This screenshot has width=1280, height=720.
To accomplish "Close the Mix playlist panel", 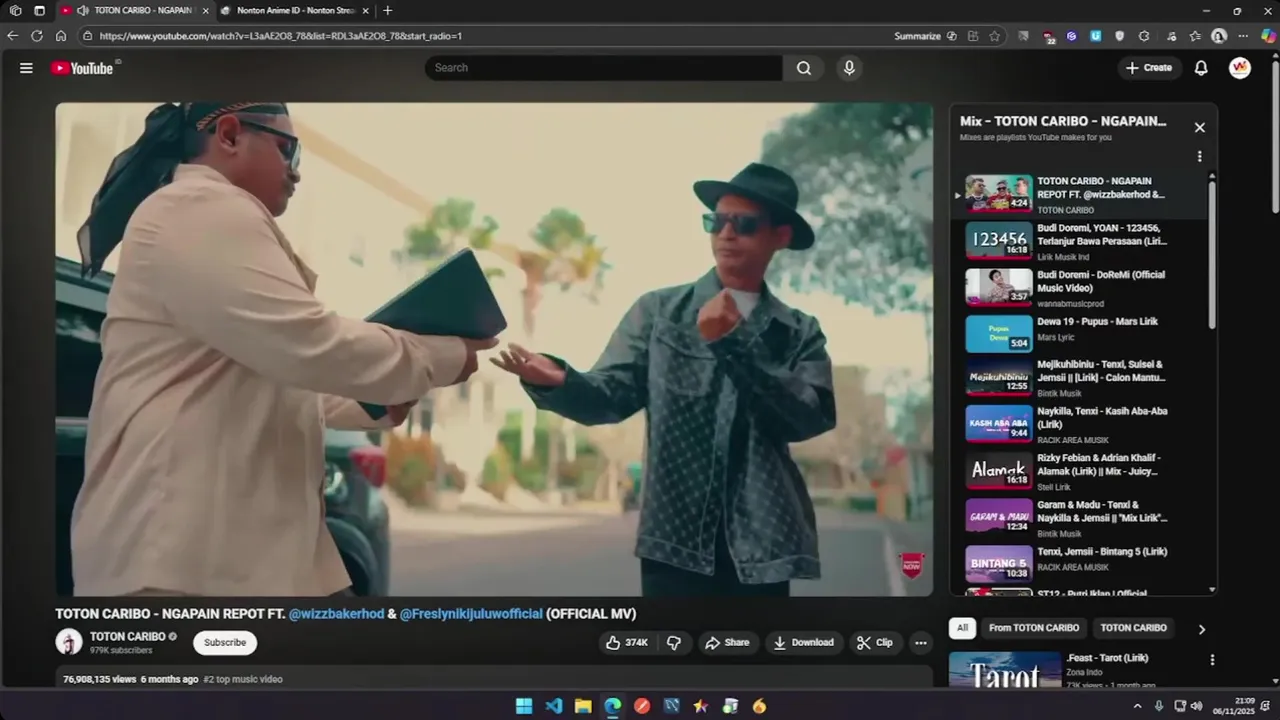I will (1200, 127).
